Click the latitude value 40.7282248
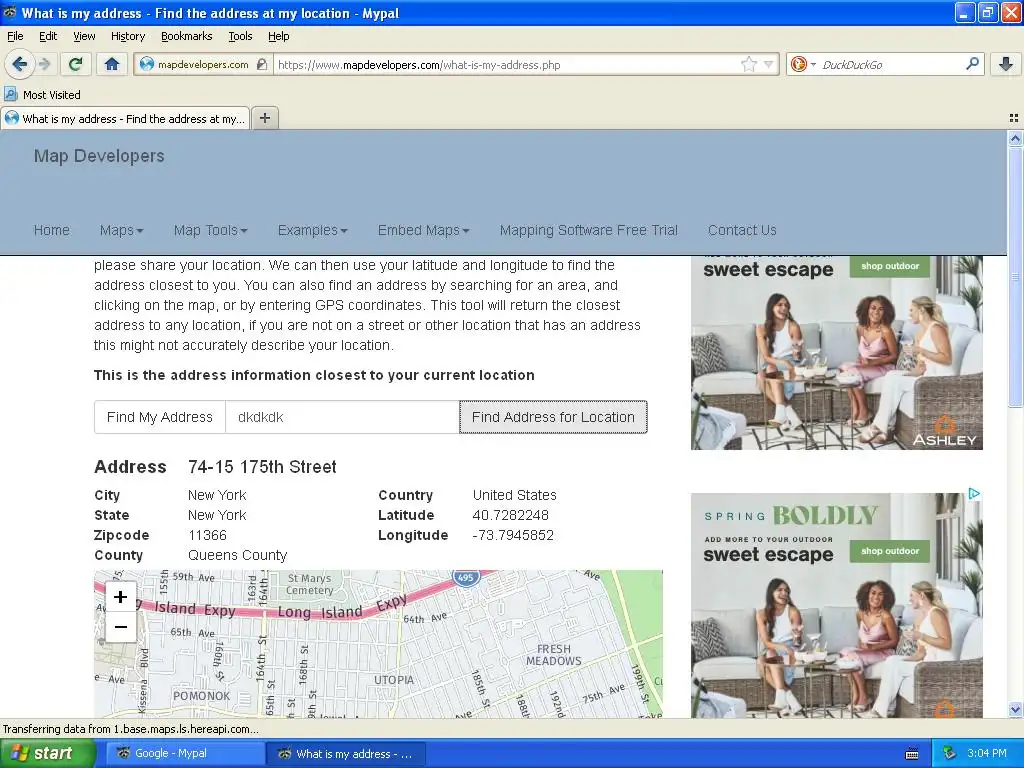 [511, 515]
